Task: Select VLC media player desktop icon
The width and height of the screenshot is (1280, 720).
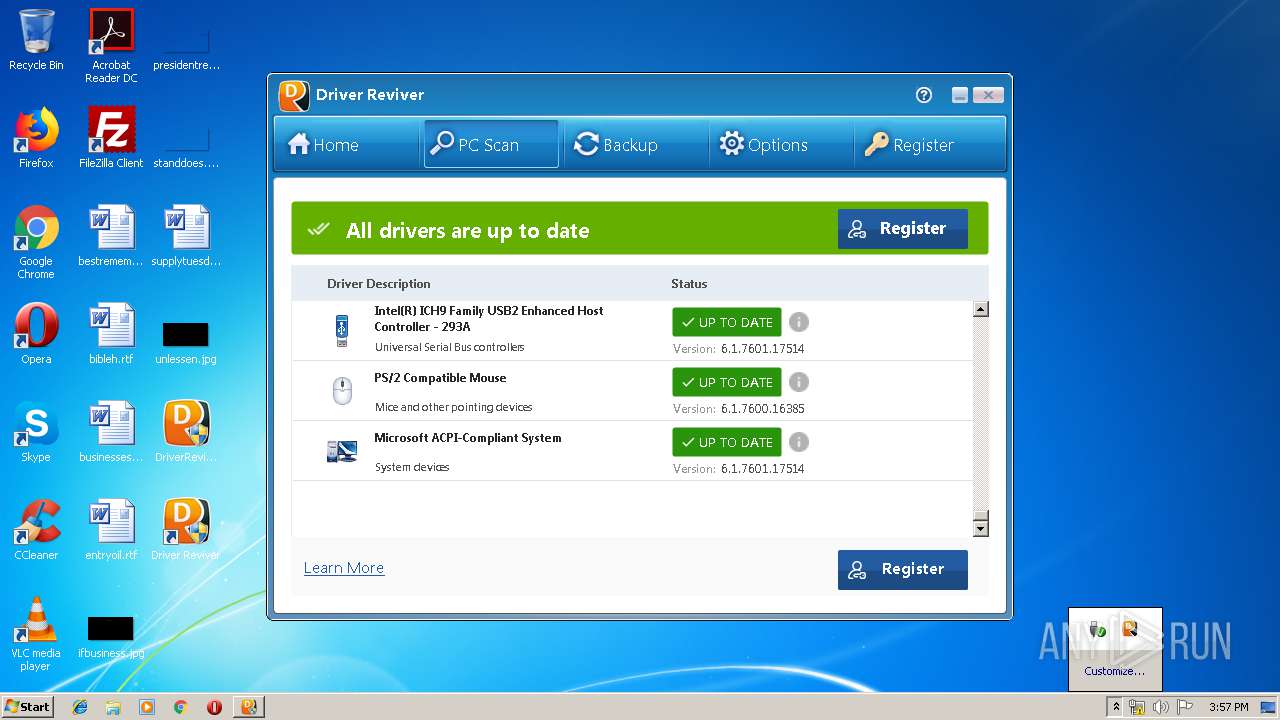Action: (36, 634)
